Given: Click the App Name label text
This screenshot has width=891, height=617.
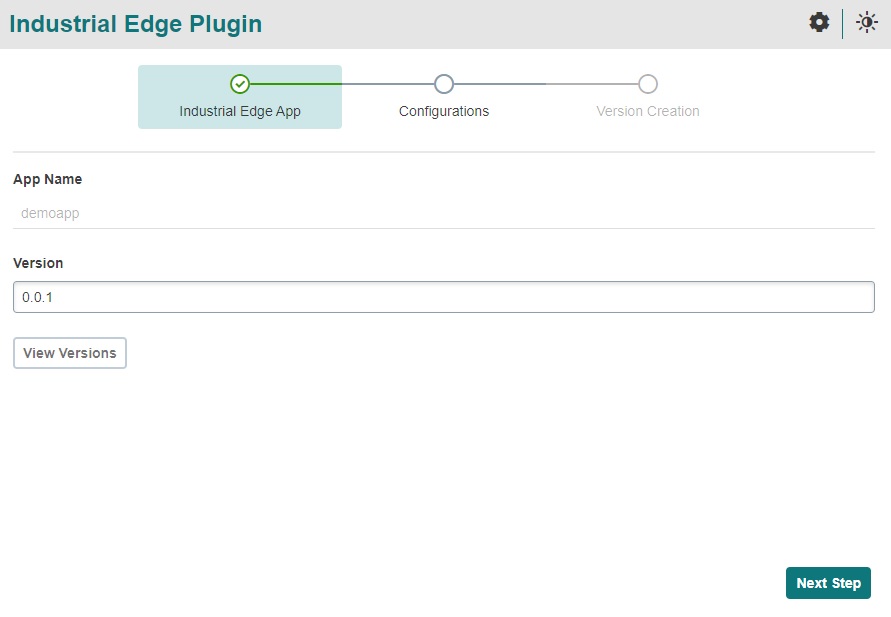Looking at the screenshot, I should pyautogui.click(x=48, y=179).
